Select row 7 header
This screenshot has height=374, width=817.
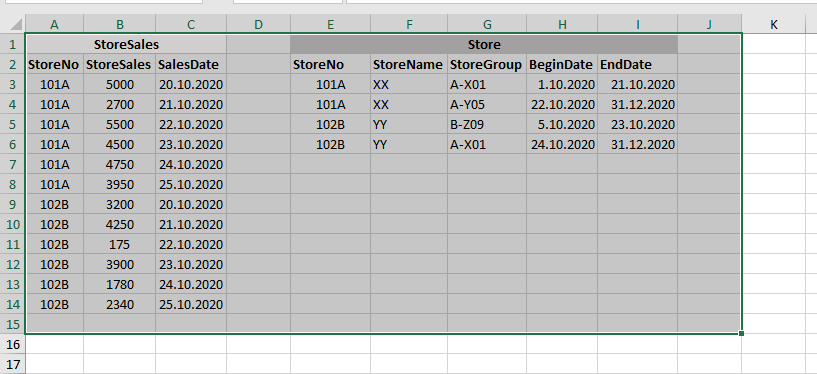click(x=13, y=164)
